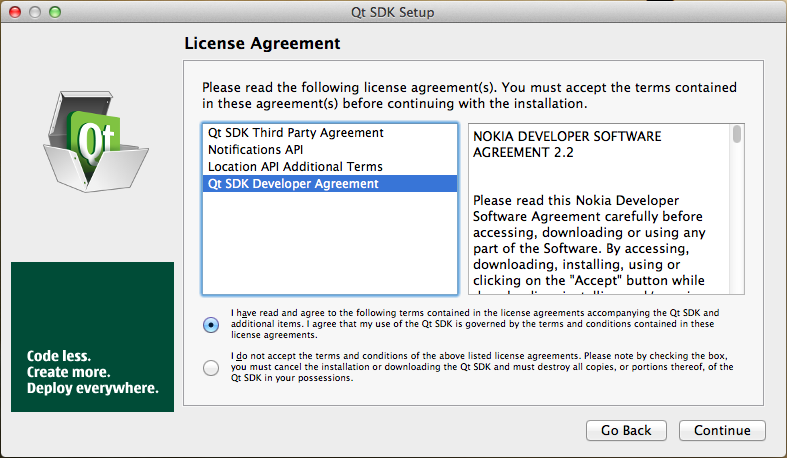This screenshot has height=458, width=787.
Task: Click the 'Qt SDK Setup' window title
Action: pos(393,11)
